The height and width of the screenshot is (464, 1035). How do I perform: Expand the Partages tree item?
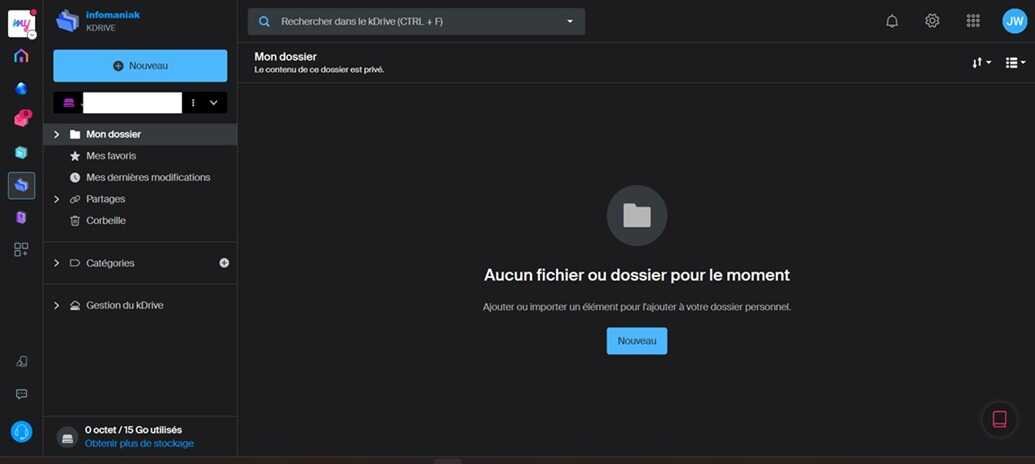point(57,199)
